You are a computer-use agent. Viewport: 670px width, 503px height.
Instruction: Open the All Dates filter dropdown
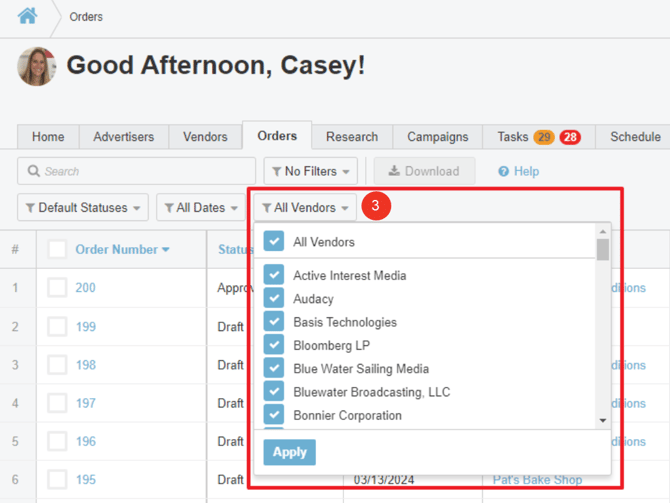click(201, 208)
